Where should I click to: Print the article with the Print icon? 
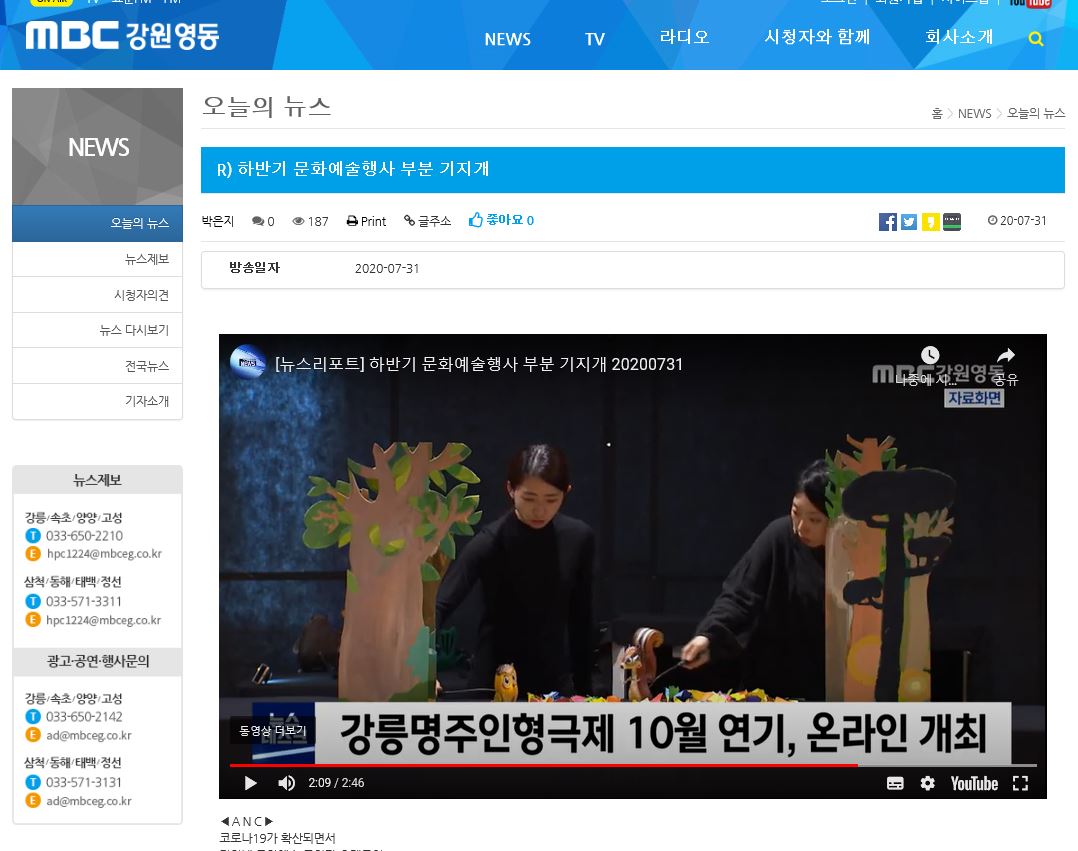366,221
